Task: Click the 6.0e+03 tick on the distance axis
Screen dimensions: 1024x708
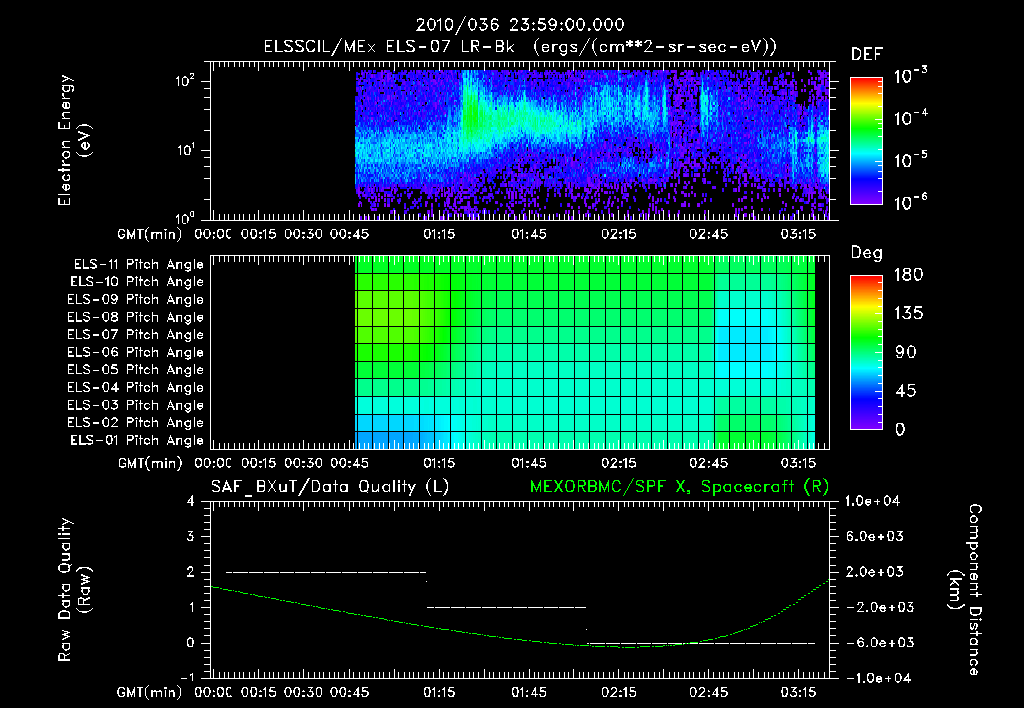Action: tap(875, 536)
